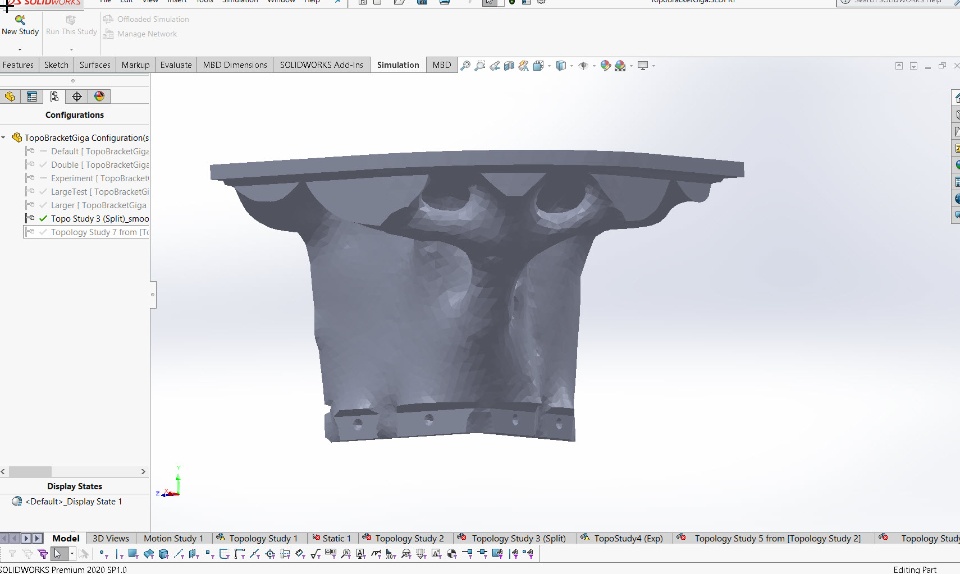Open the PropertyManager tab icon
The height and width of the screenshot is (574, 960).
pyautogui.click(x=32, y=96)
